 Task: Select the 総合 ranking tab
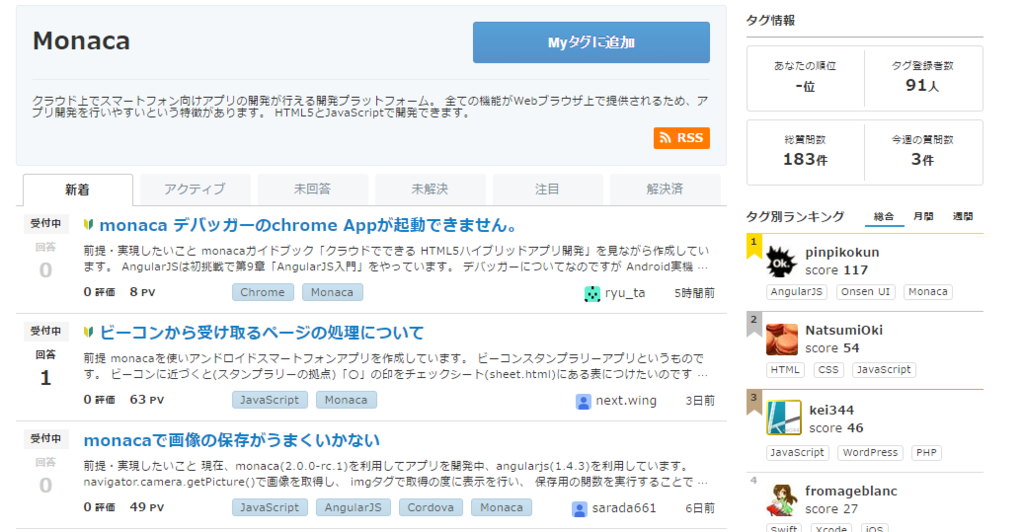(884, 217)
